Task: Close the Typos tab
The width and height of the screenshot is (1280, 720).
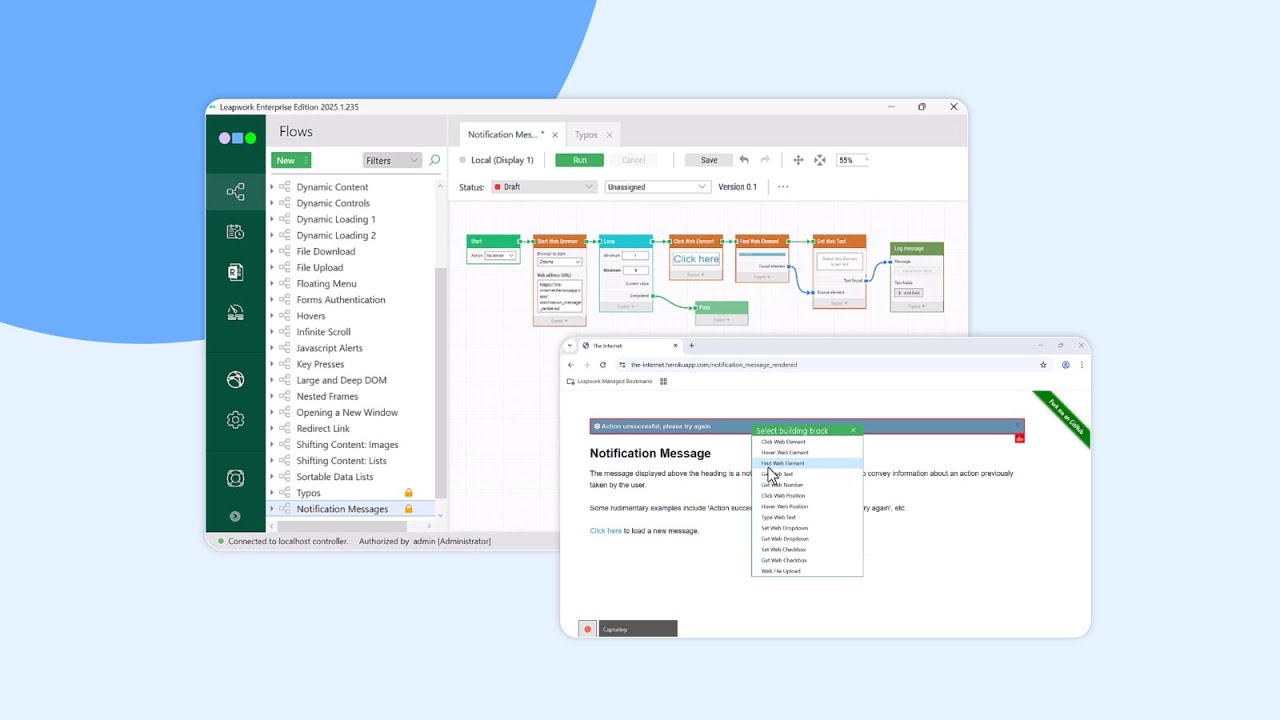Action: tap(609, 135)
